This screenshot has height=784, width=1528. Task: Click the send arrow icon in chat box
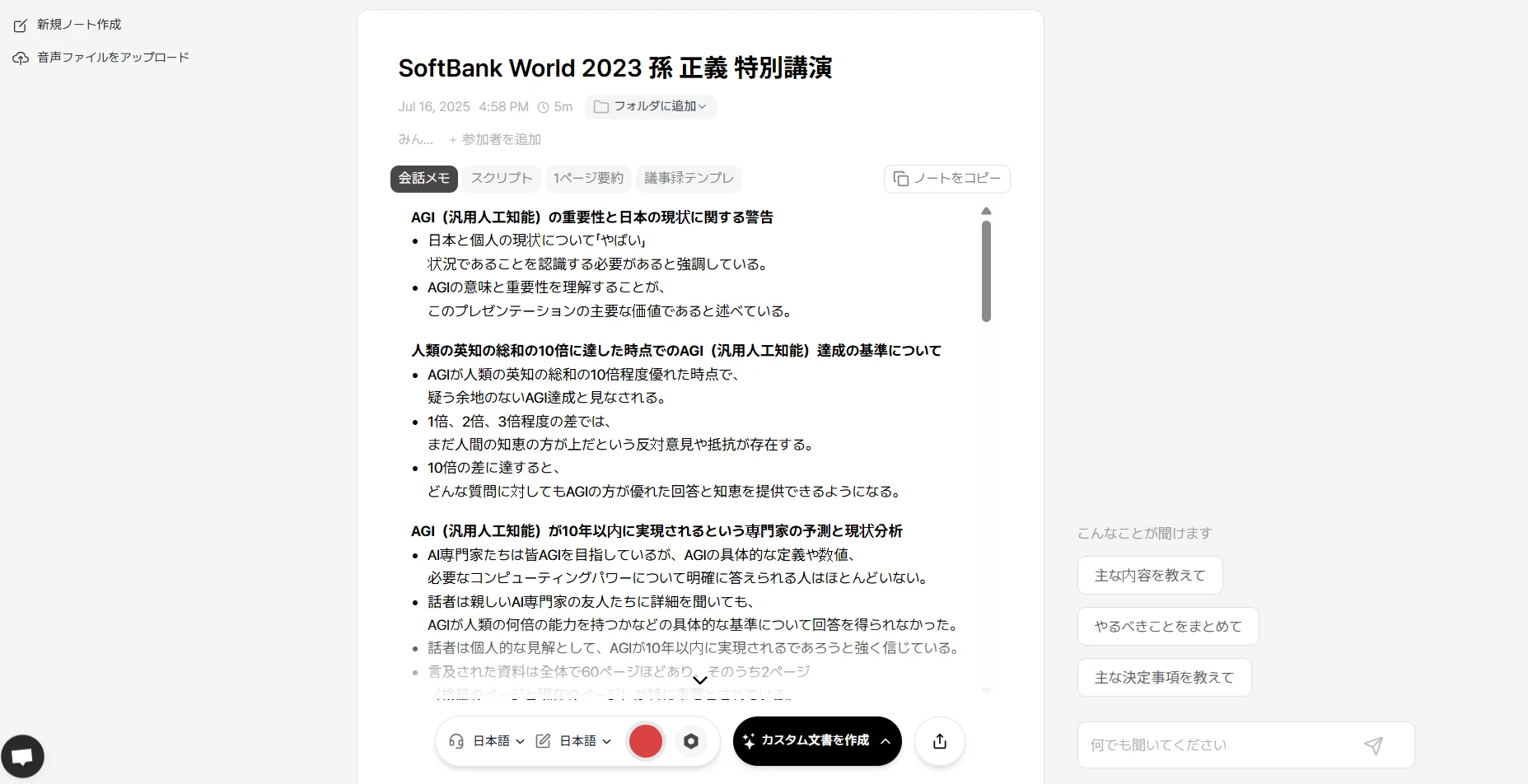pos(1373,745)
